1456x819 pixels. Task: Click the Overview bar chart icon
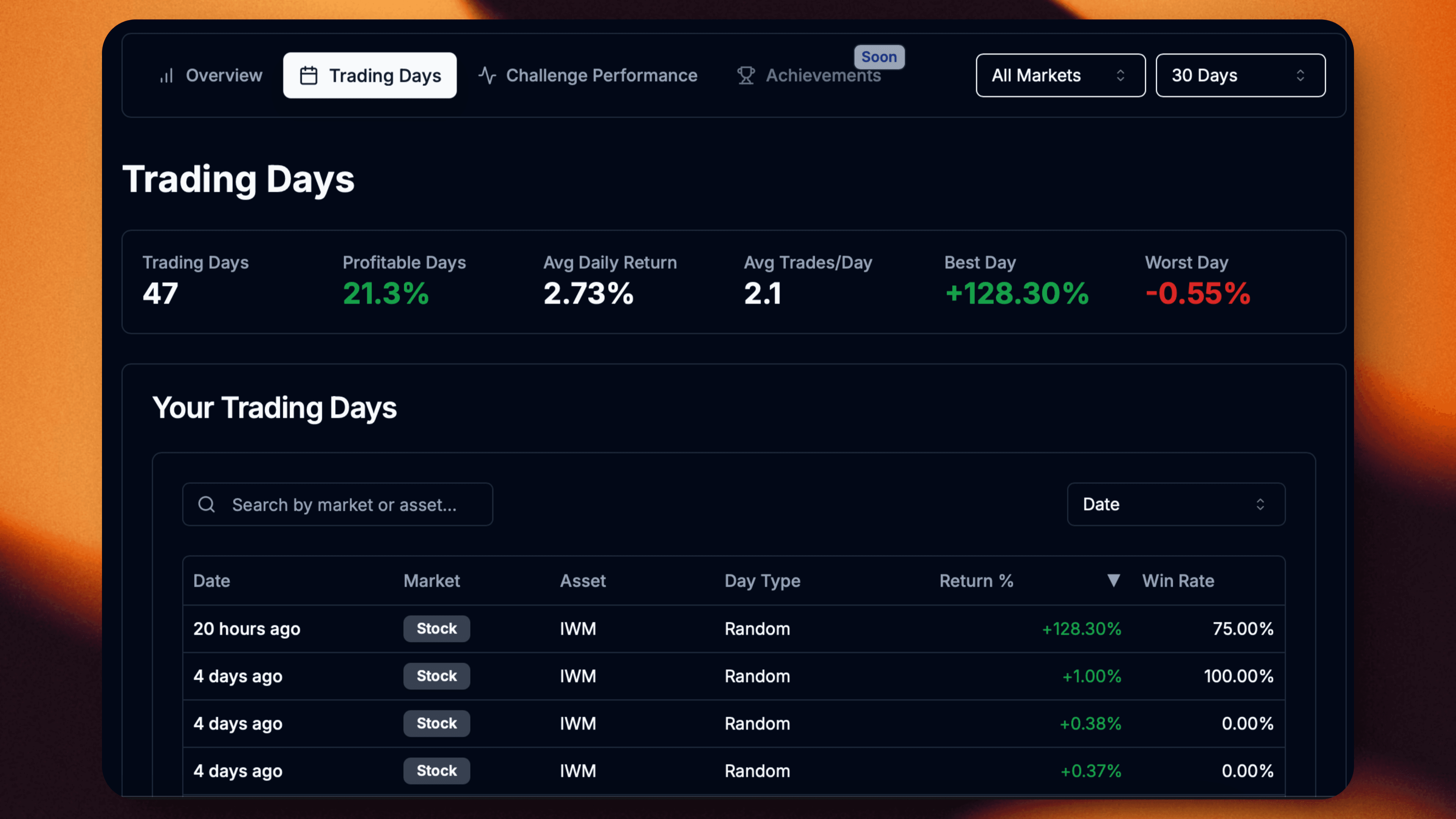[166, 75]
